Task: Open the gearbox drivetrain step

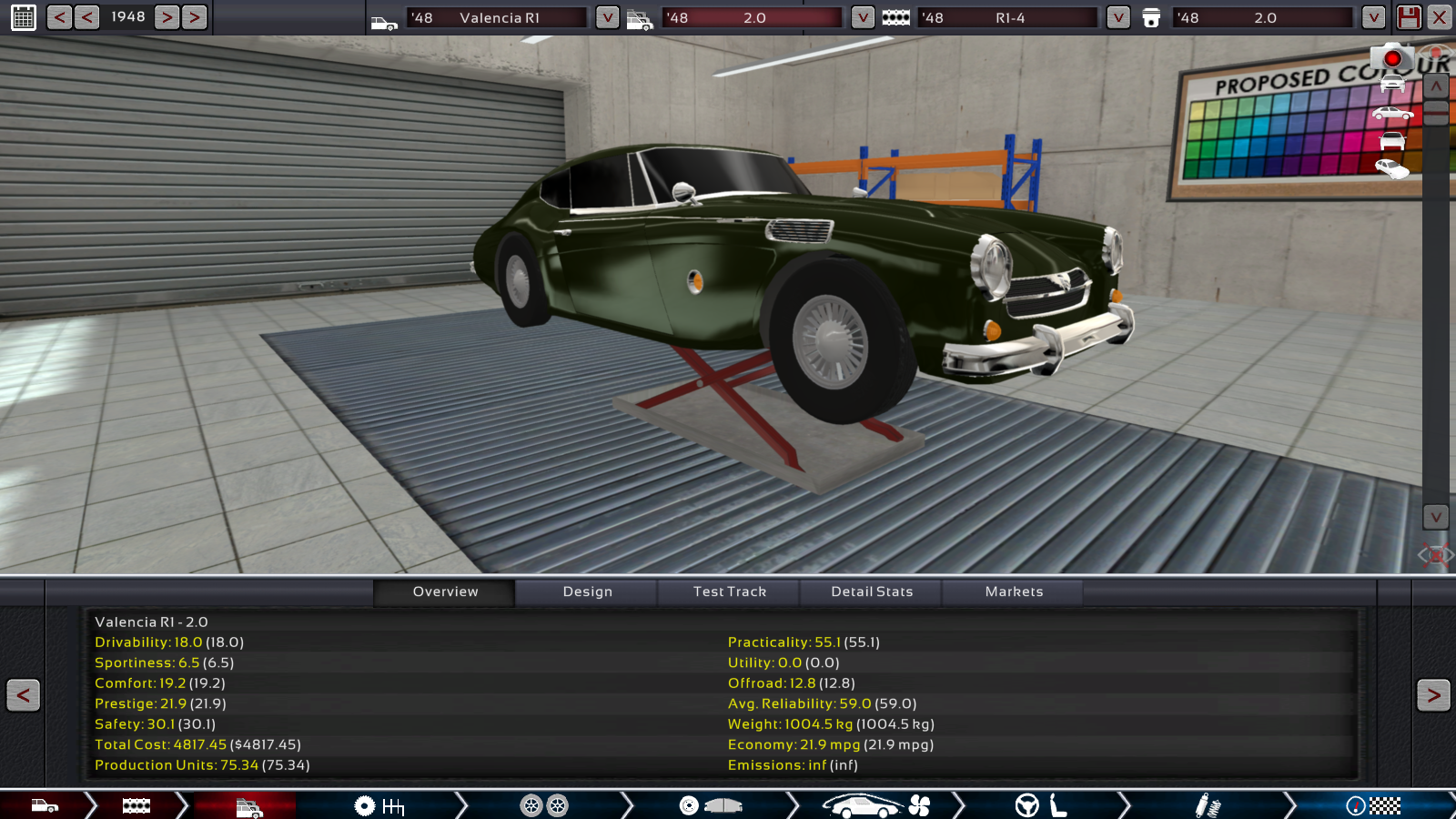Action: click(x=379, y=805)
